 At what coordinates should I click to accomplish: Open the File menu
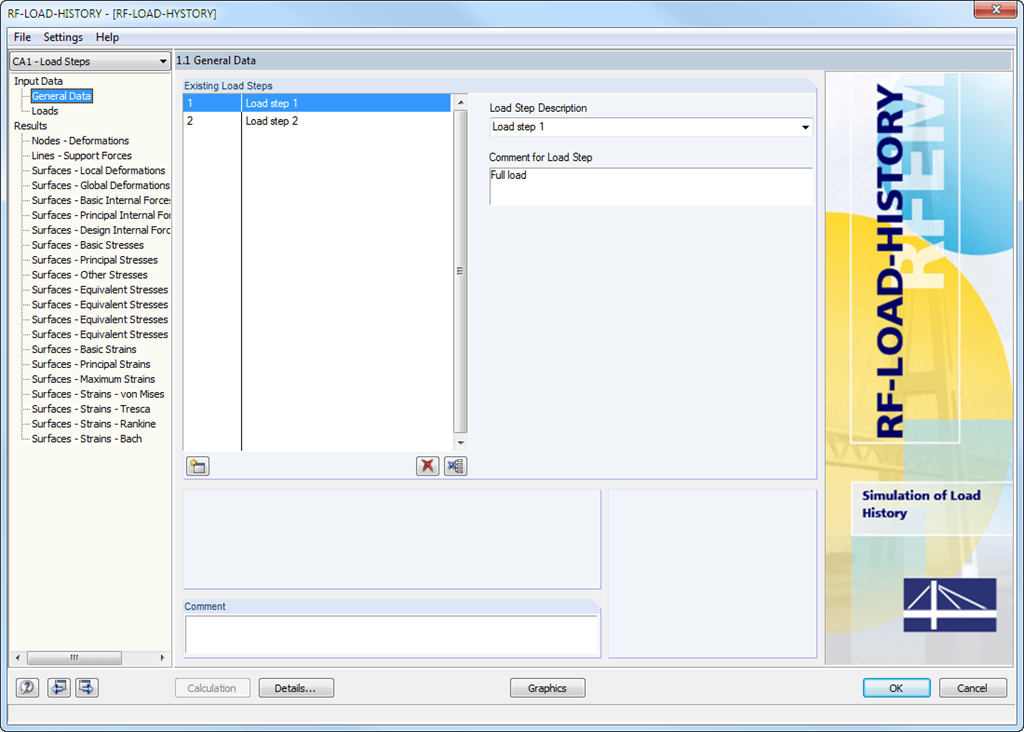point(22,37)
